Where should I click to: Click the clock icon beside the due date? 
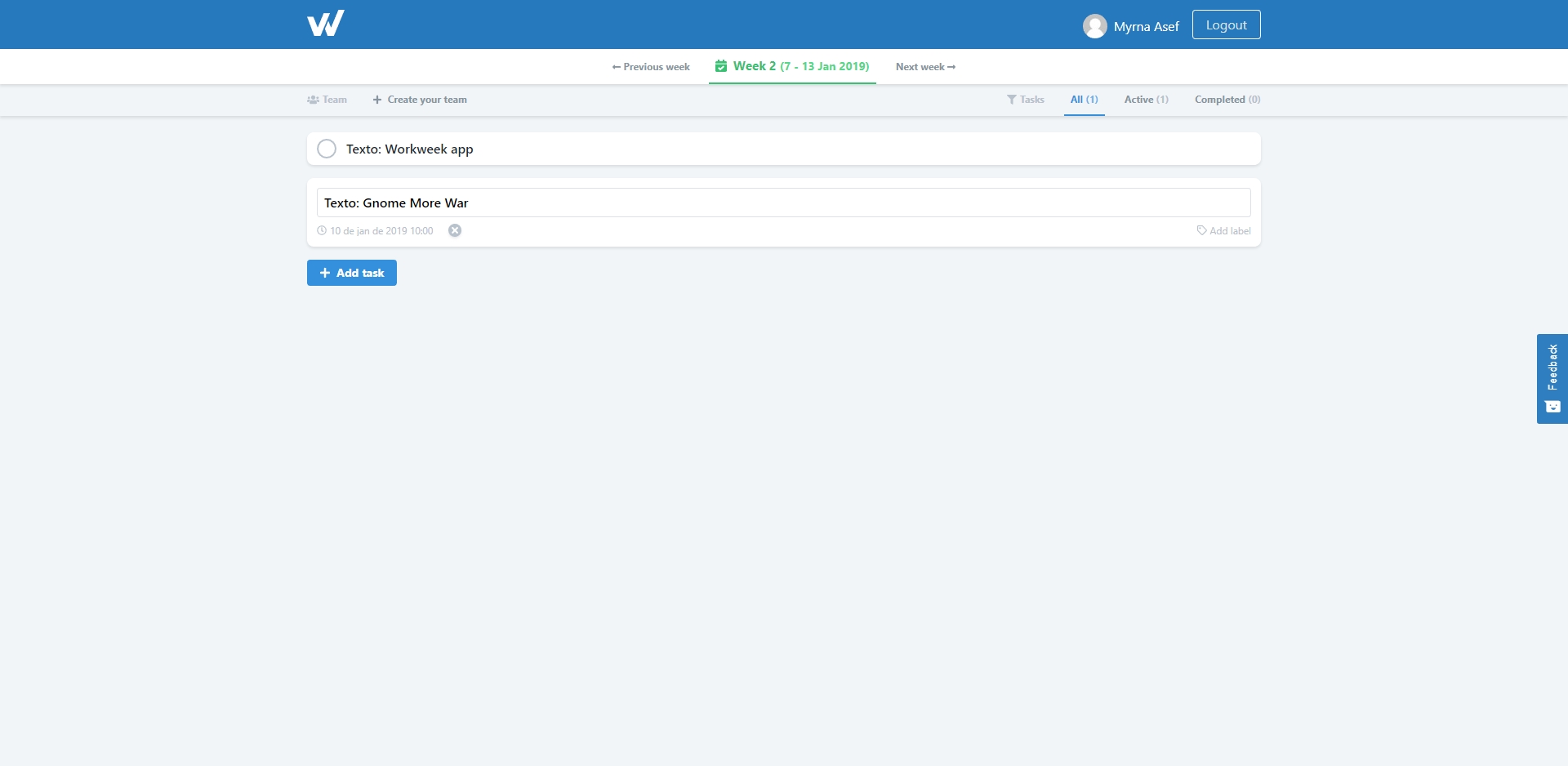pyautogui.click(x=322, y=231)
